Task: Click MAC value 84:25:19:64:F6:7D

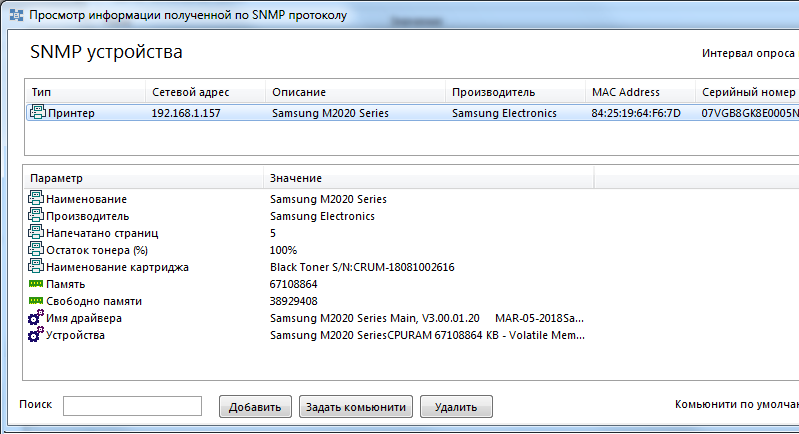Action: (x=636, y=113)
